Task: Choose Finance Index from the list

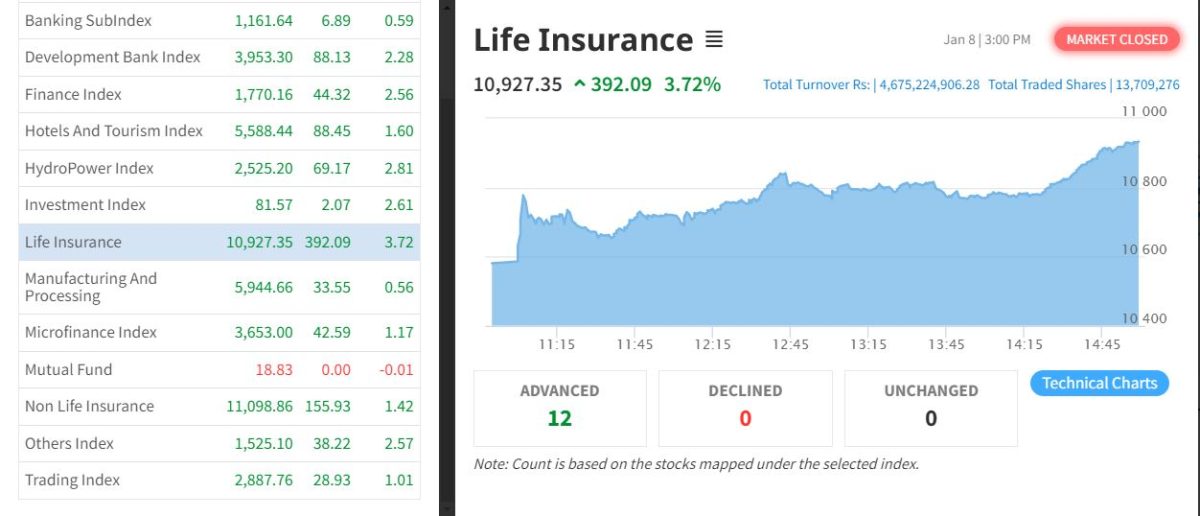Action: coord(73,94)
